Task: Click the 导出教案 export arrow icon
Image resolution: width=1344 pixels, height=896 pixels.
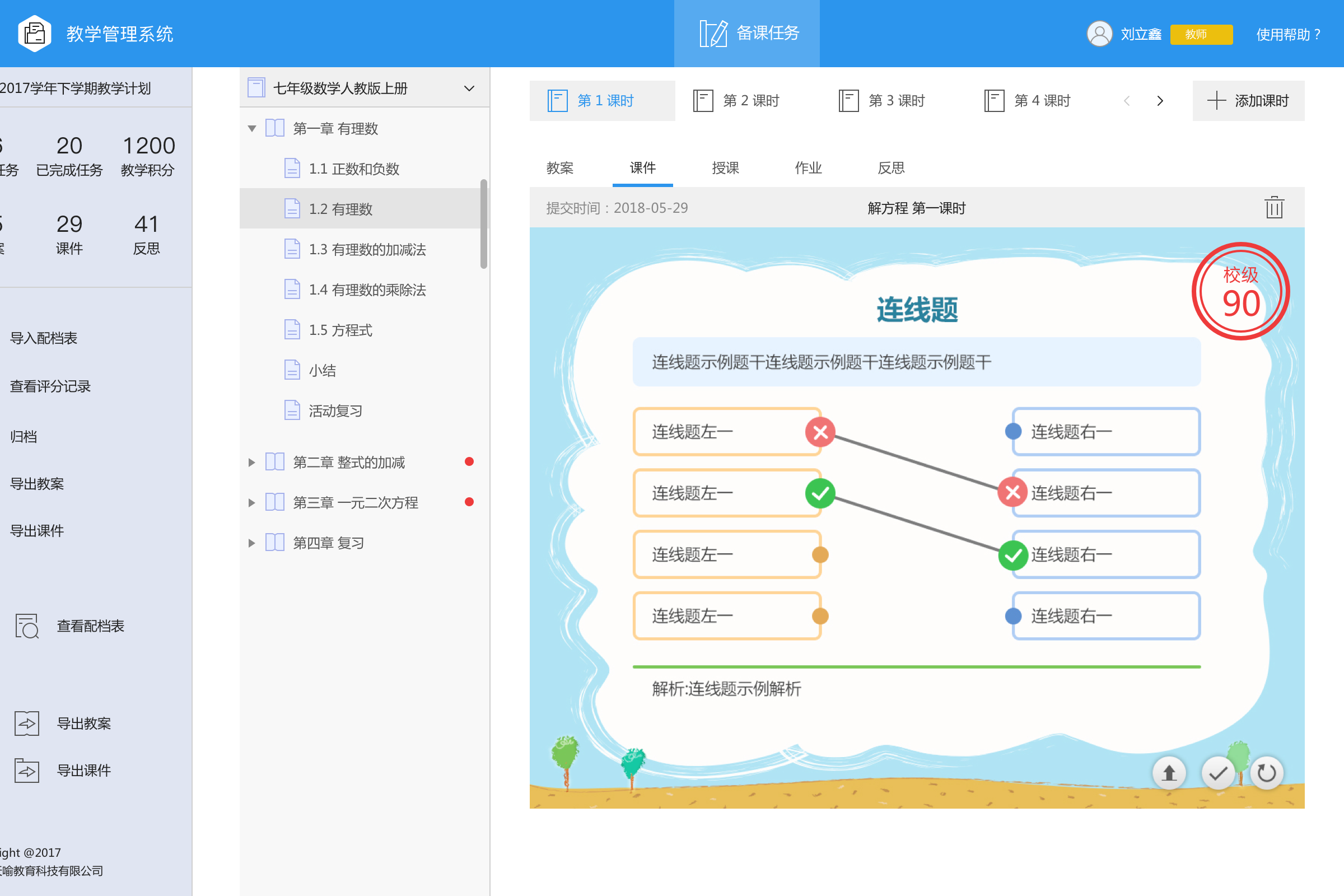Action: click(x=26, y=724)
